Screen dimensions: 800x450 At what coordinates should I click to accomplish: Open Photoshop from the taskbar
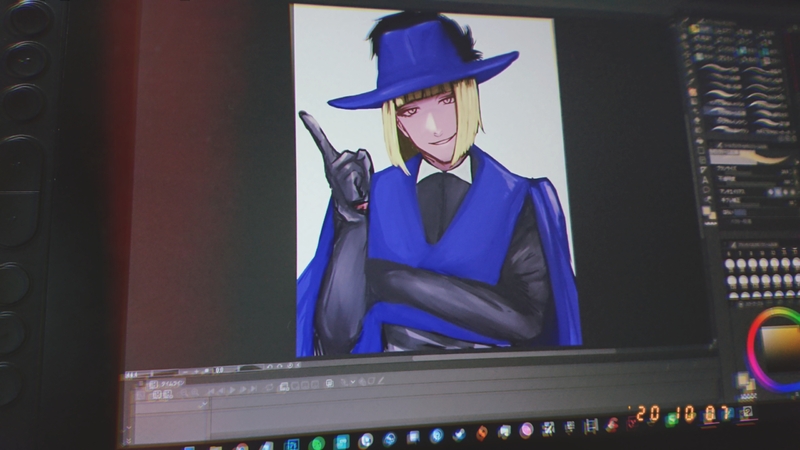click(291, 444)
